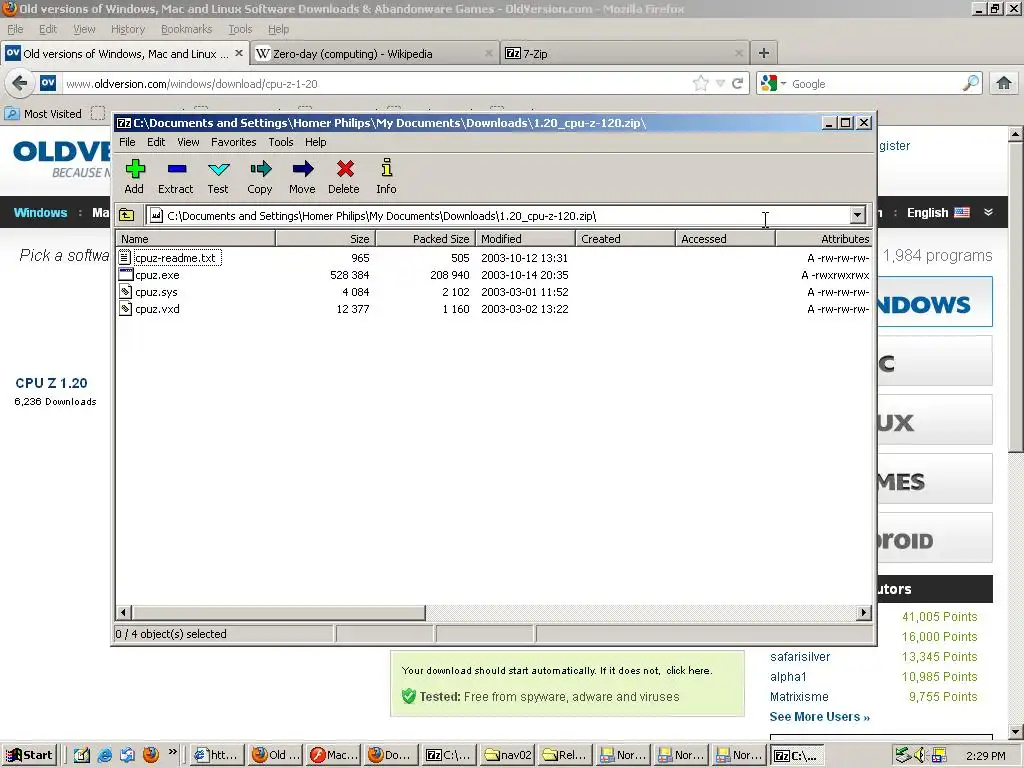Click the 'click here' download link
The image size is (1024, 768).
[x=688, y=670]
